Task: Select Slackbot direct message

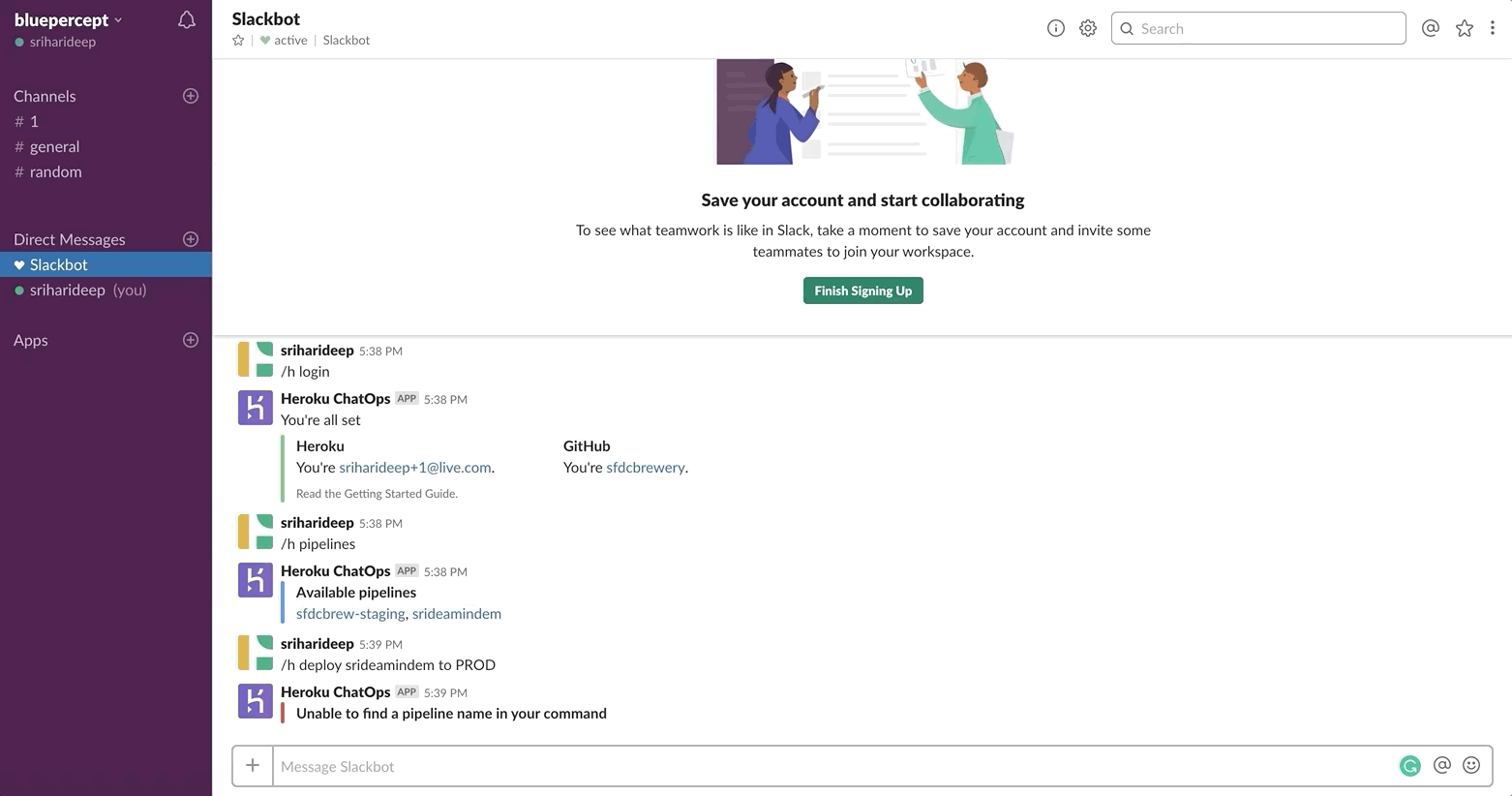Action: pyautogui.click(x=106, y=264)
